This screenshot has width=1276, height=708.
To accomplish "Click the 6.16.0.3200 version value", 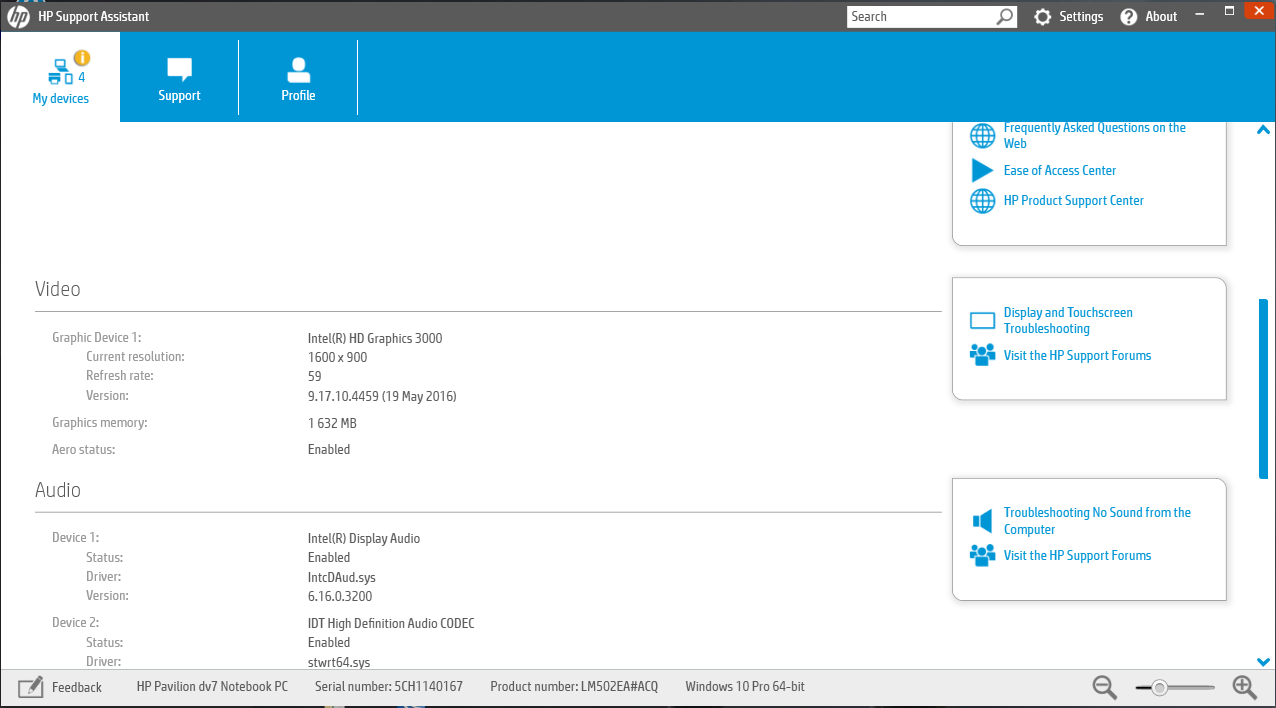I will pos(340,596).
